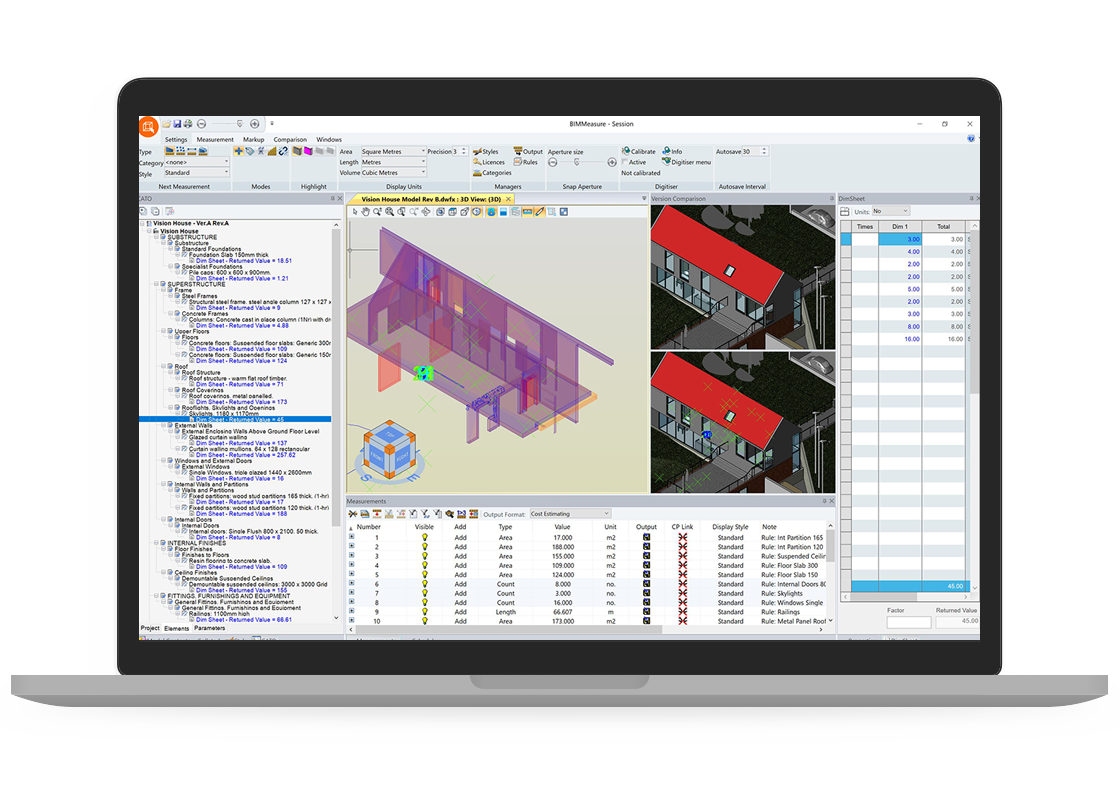Toggle visibility lightbulb for measurement 7
The image size is (1120, 792).
coord(424,593)
